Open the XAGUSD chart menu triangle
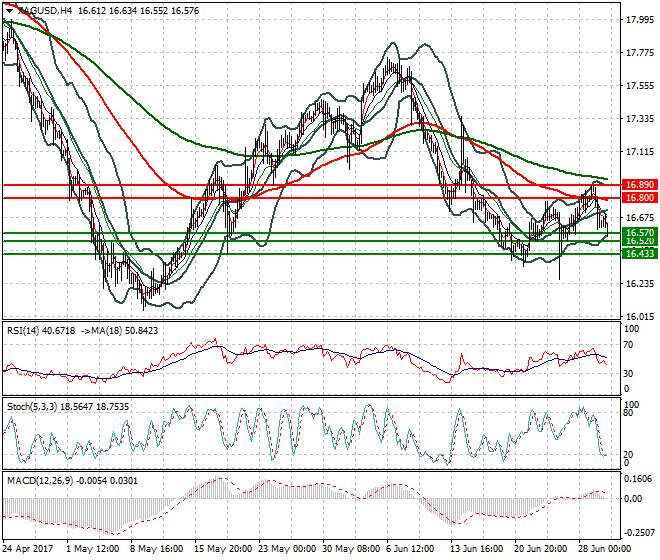Image resolution: width=660 pixels, height=560 pixels. [9, 11]
